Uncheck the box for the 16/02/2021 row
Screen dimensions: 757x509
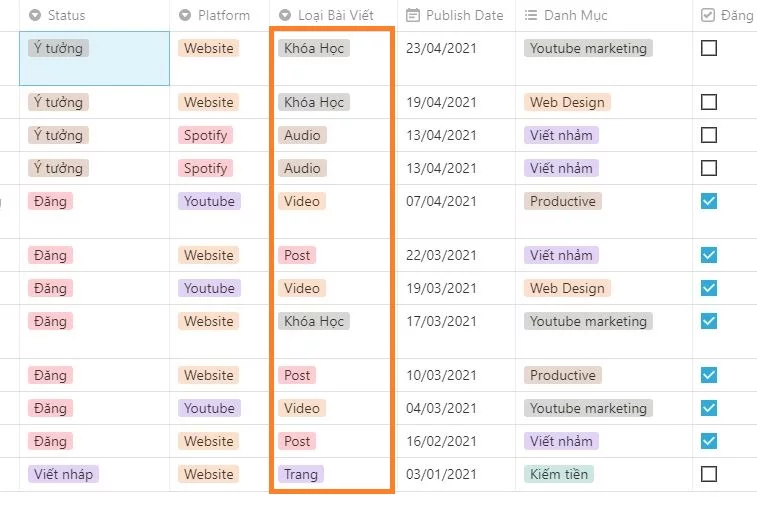(x=709, y=441)
